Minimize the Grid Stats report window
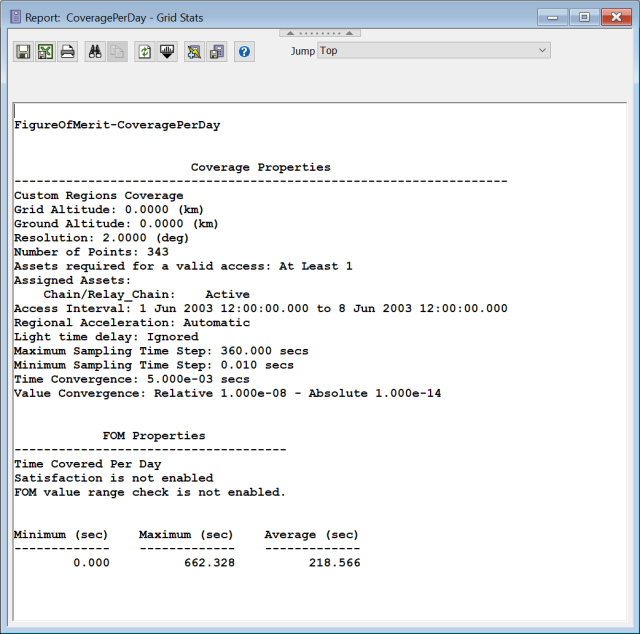 pyautogui.click(x=554, y=16)
